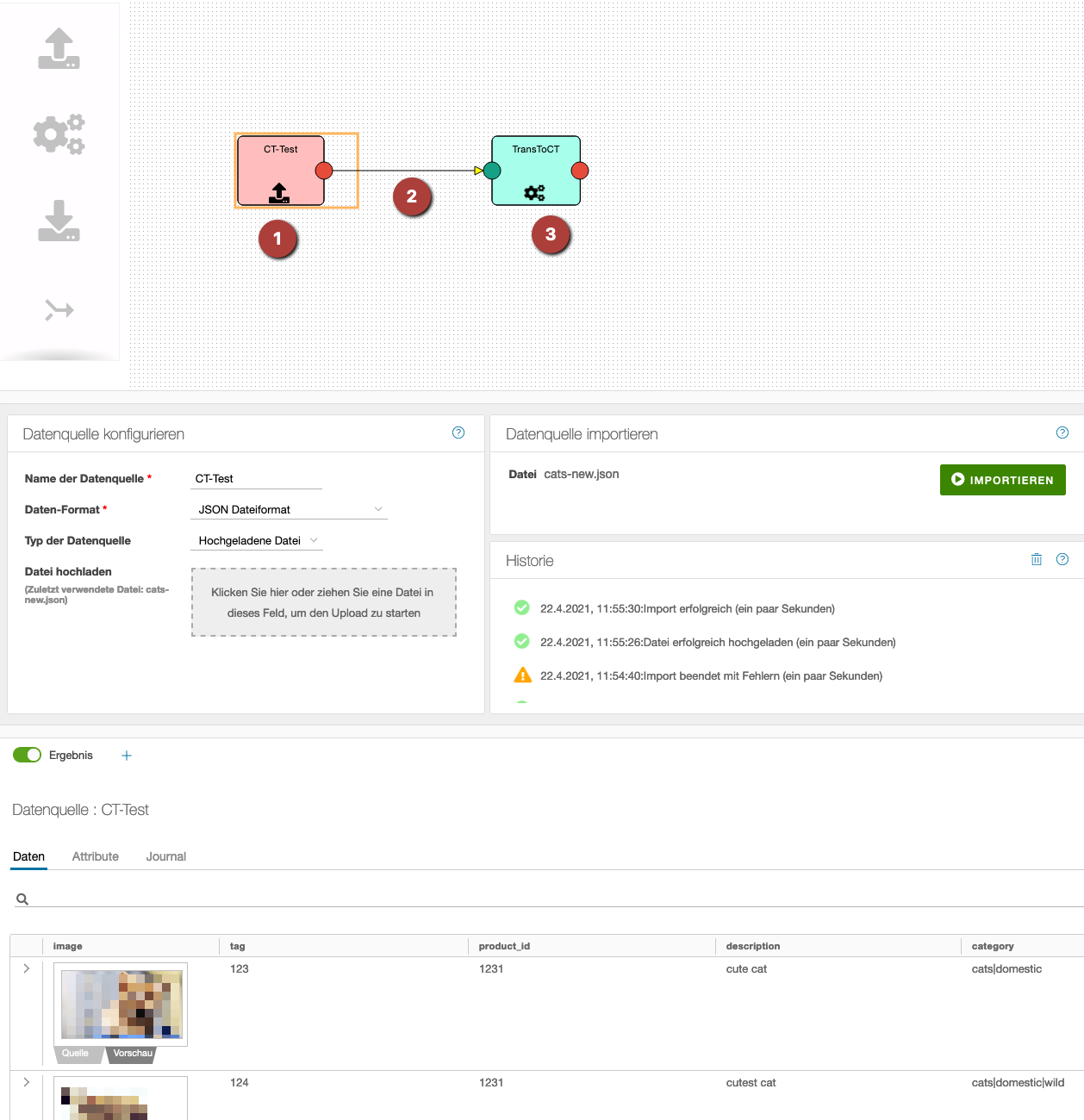1084x1120 pixels.
Task: Open the Daten-Format dropdown
Action: [289, 509]
